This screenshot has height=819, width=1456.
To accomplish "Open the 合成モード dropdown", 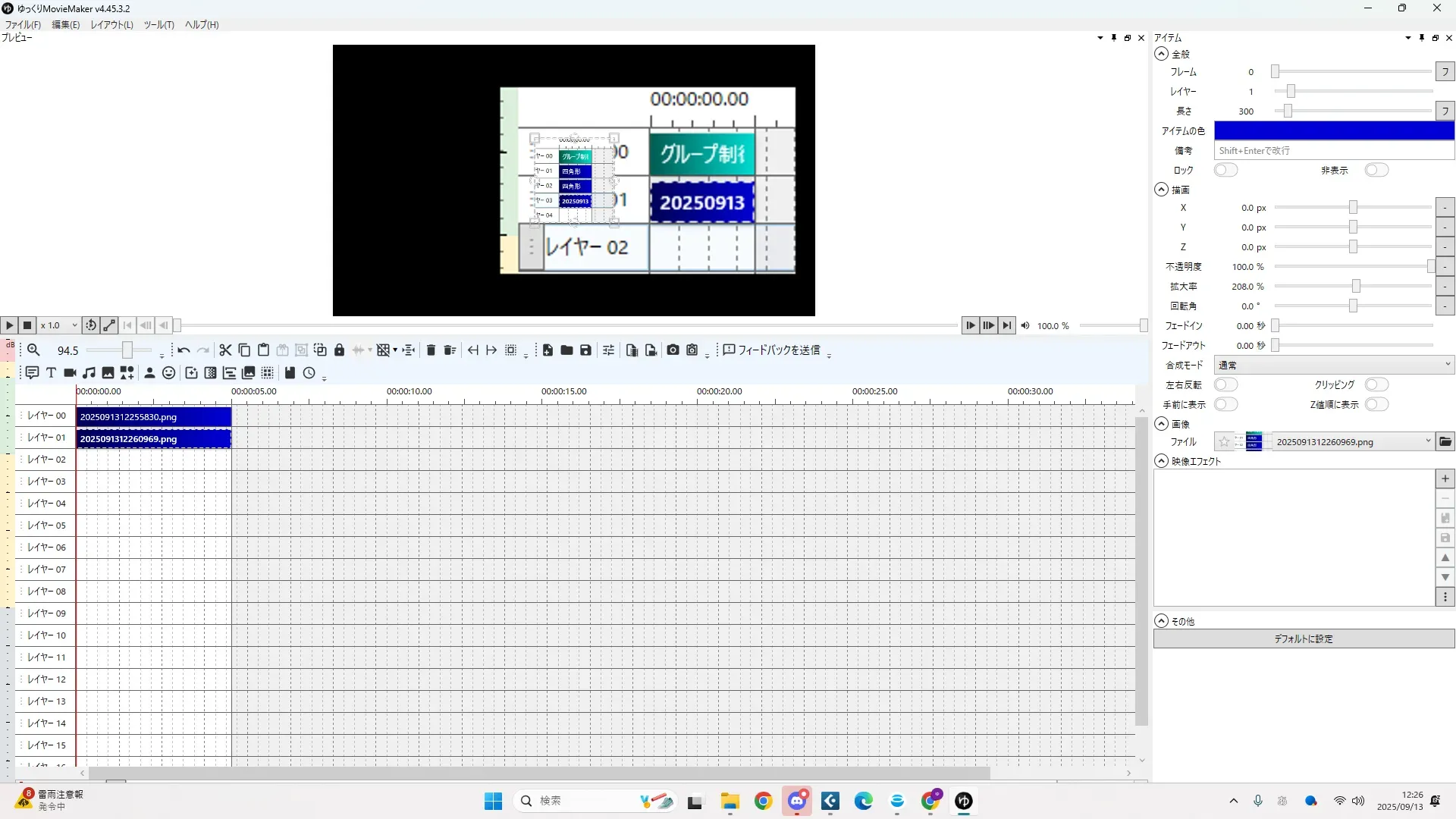I will pyautogui.click(x=1333, y=366).
